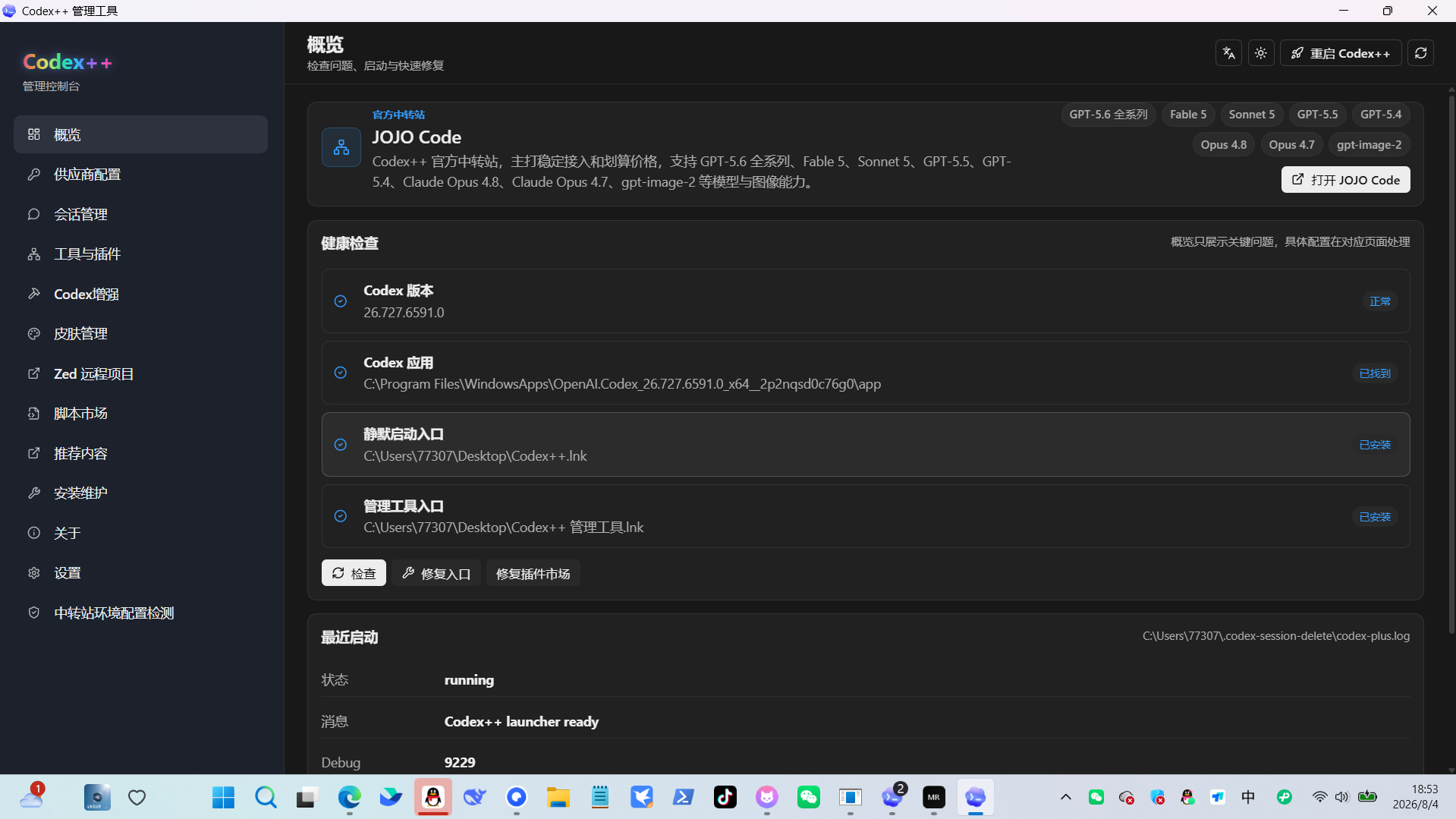Image resolution: width=1456 pixels, height=819 pixels.
Task: Click the refresh icon beside 重启 Codex++
Action: pyautogui.click(x=1421, y=53)
